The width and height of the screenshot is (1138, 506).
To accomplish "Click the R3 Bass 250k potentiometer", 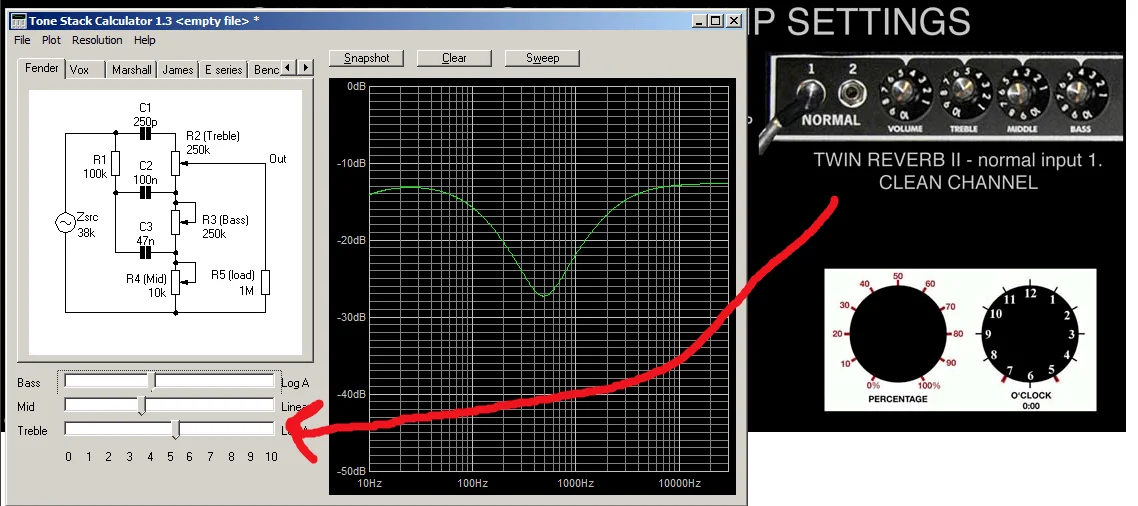I will coord(175,222).
